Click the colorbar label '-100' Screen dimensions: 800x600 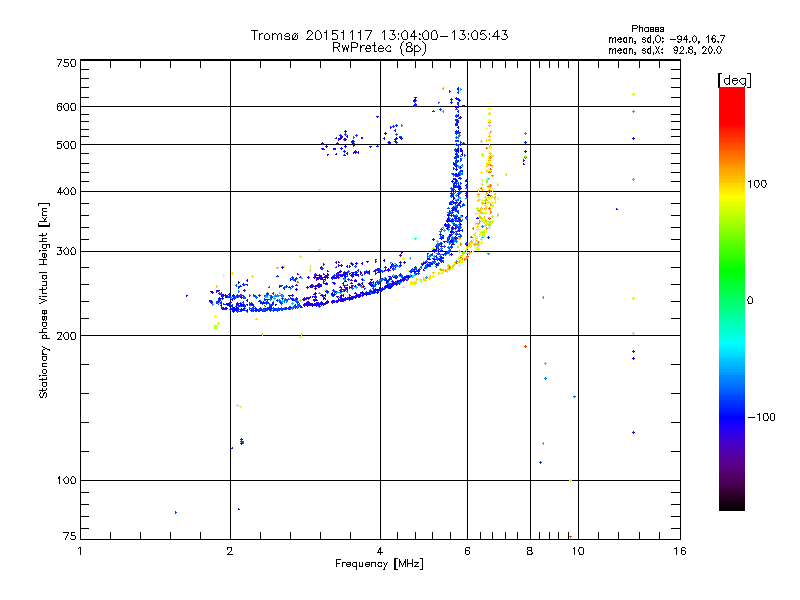click(762, 417)
